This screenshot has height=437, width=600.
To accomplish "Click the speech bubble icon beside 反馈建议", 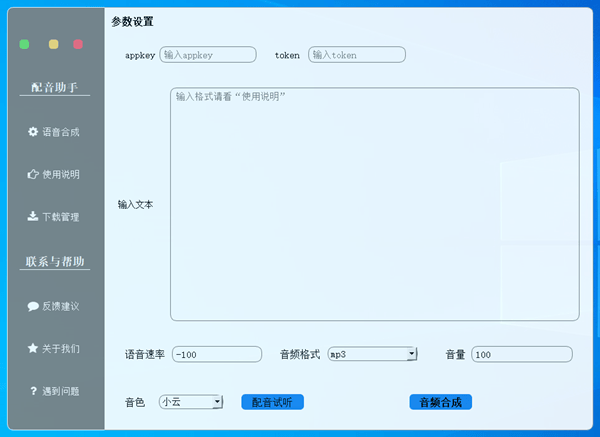I will [x=33, y=306].
